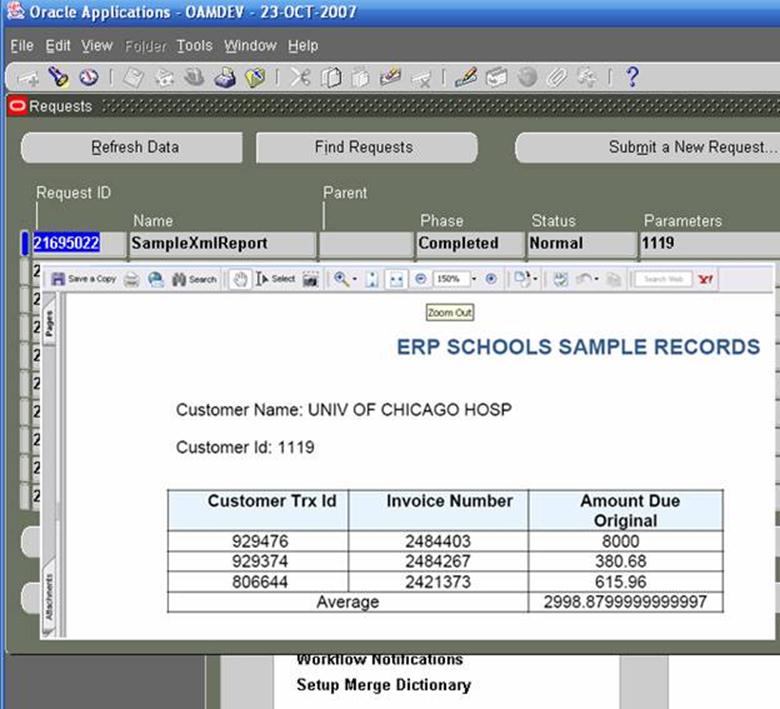Click the 150% zoom percentage field

pos(451,279)
